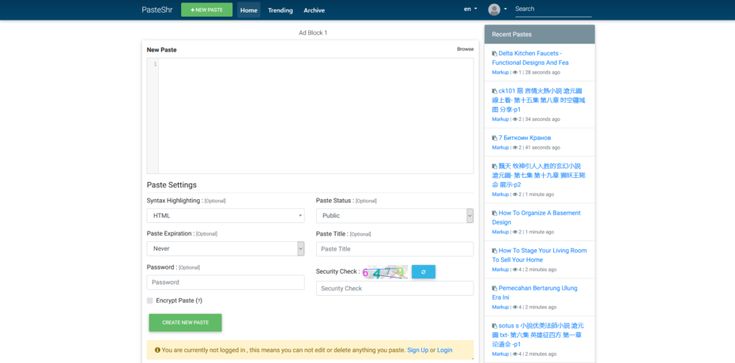Open the Home tab
The height and width of the screenshot is (363, 735).
[248, 10]
